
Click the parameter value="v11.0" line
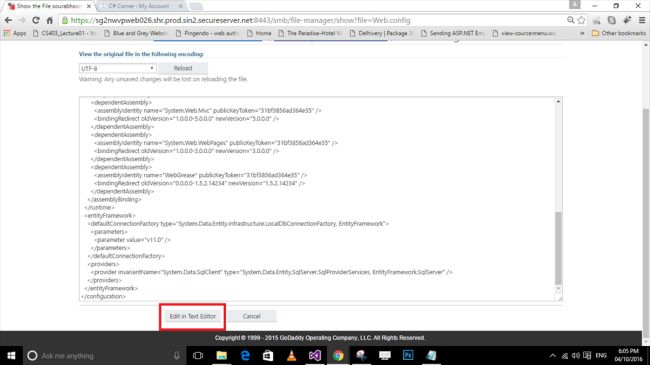pos(132,240)
